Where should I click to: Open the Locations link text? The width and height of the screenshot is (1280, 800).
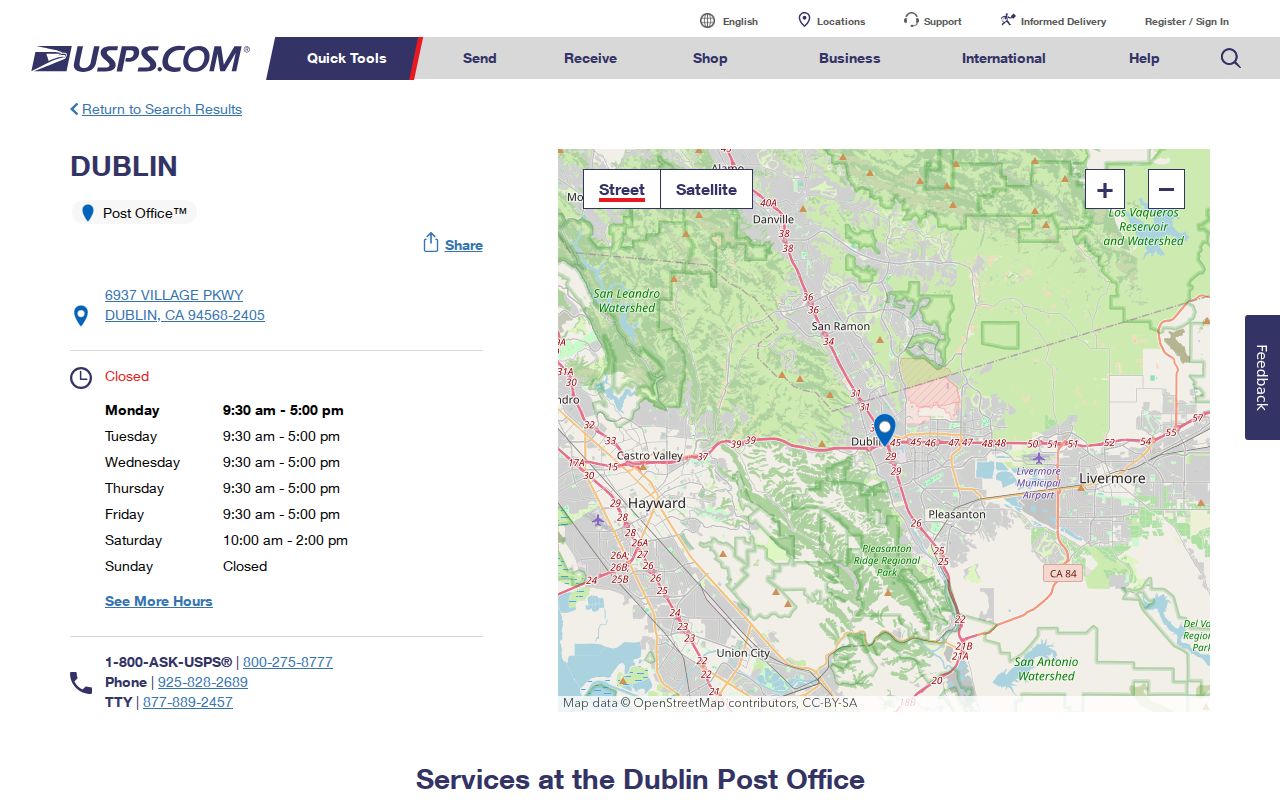[841, 21]
